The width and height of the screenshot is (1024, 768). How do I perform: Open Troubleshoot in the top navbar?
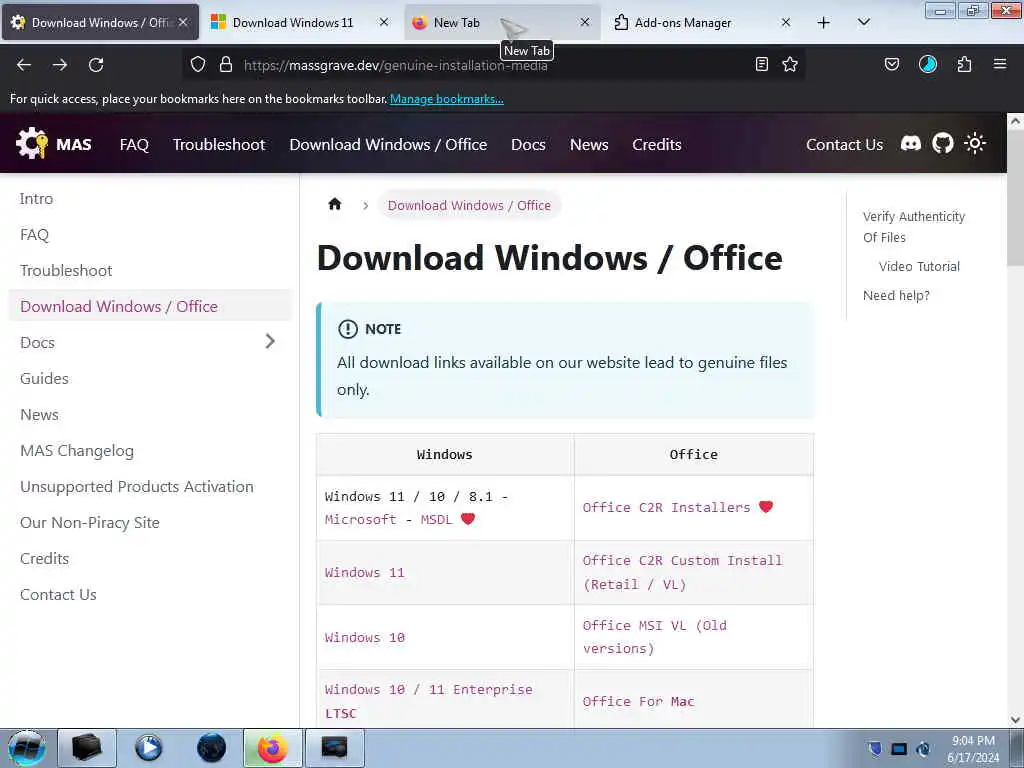pos(219,144)
